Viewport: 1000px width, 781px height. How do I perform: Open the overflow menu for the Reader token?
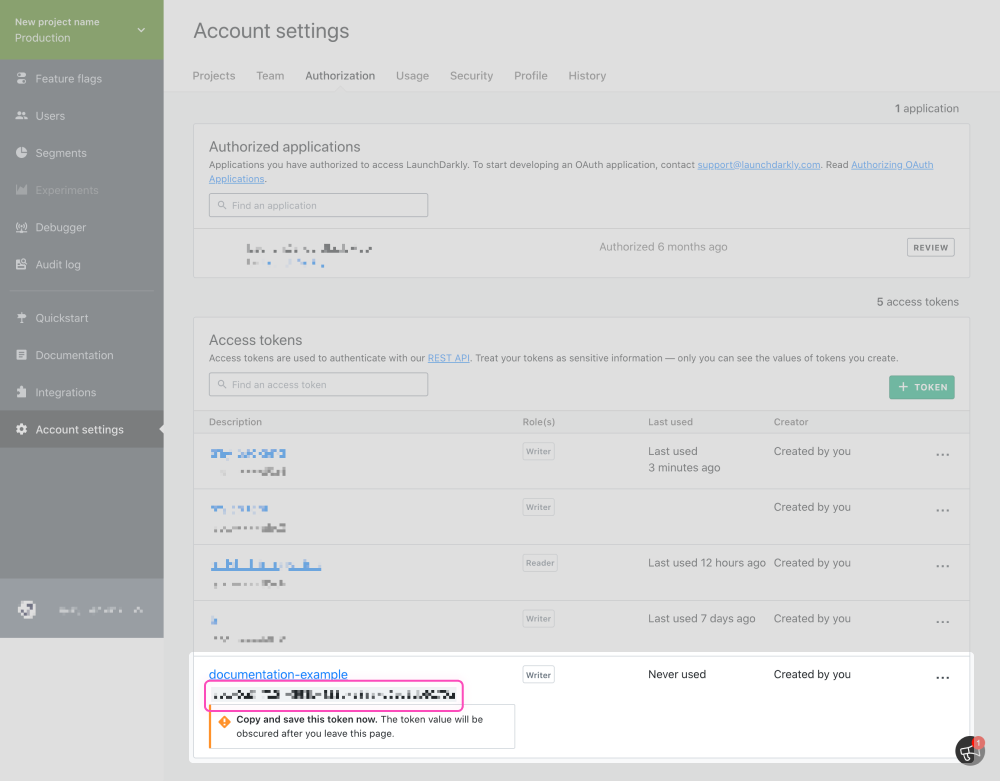point(942,565)
